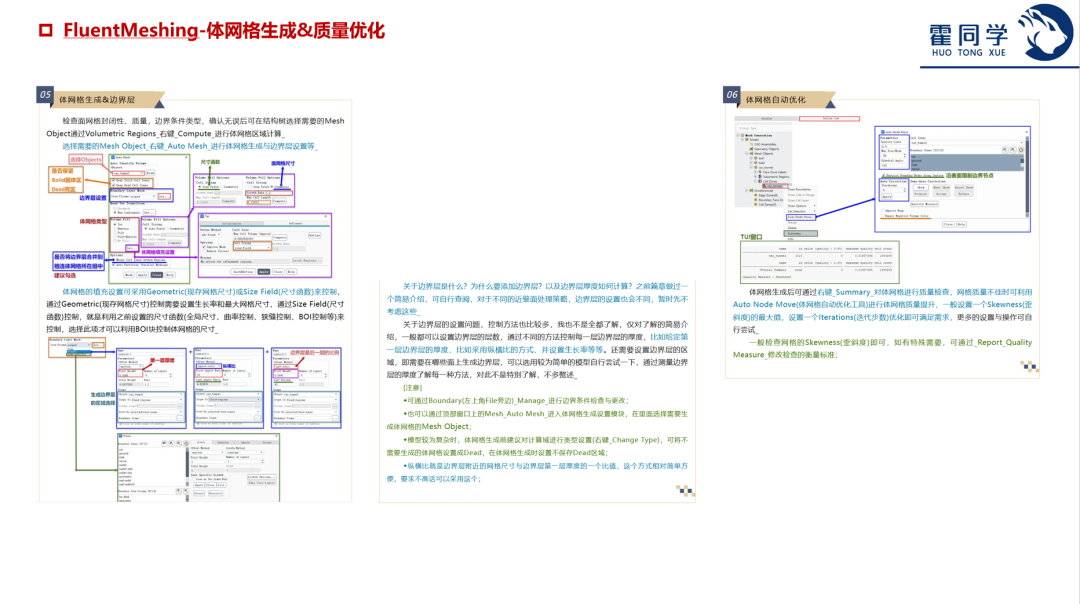This screenshot has height=604, width=1080.
Task: Open Refine Method adv-front dropdown
Action: click(x=210, y=235)
